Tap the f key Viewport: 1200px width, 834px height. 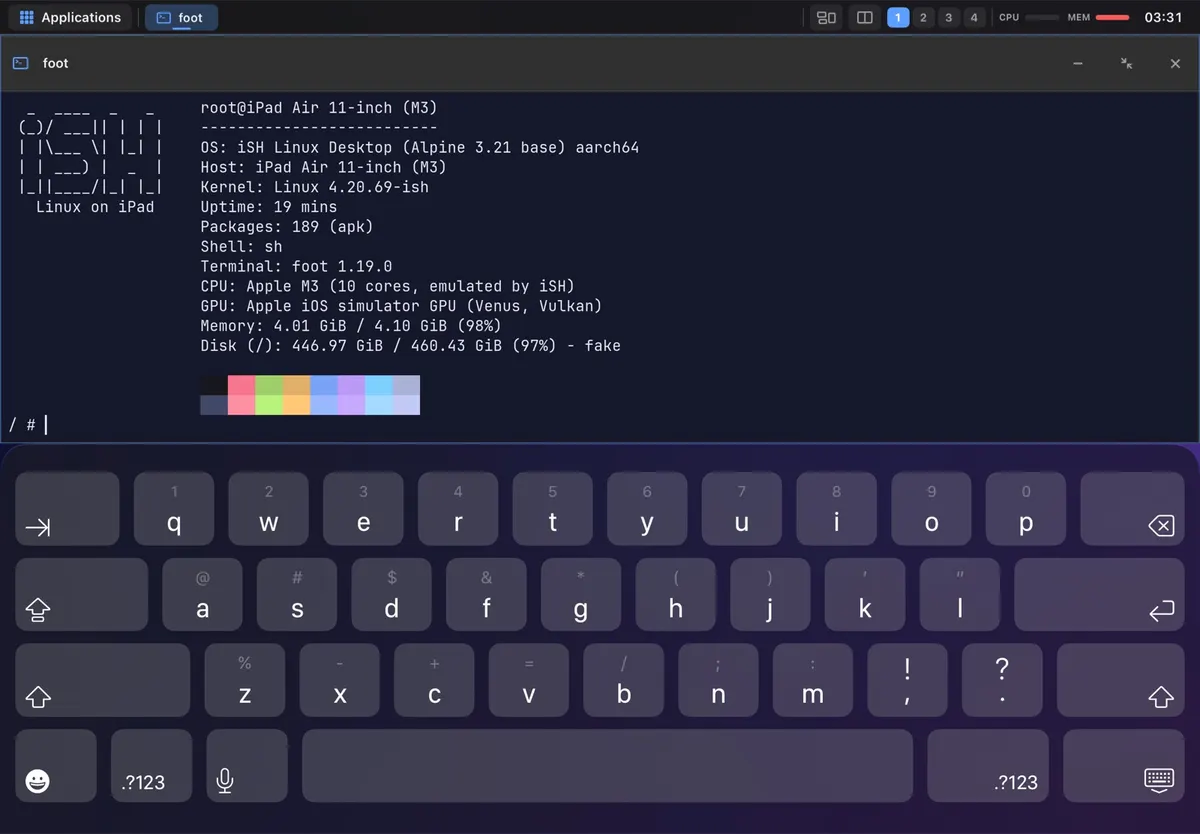[486, 594]
